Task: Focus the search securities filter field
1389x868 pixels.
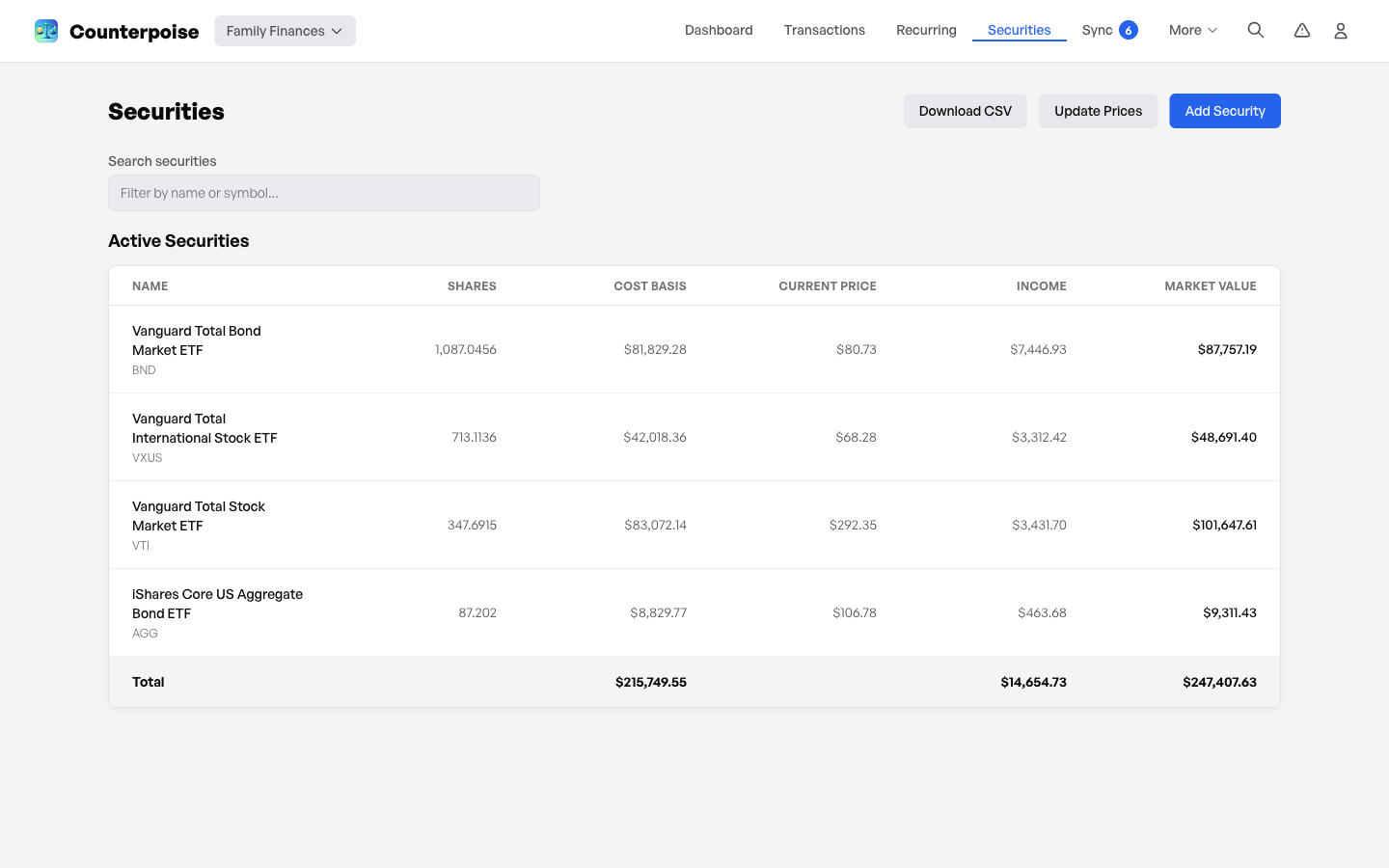Action: click(324, 193)
